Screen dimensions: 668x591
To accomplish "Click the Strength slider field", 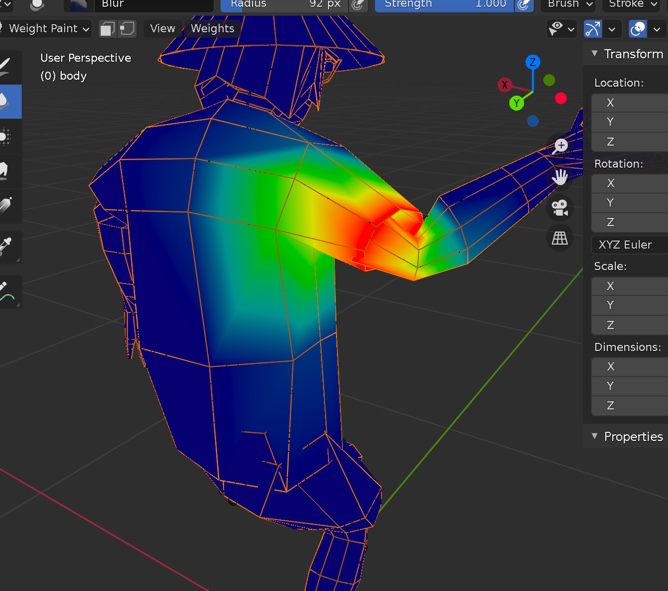I will pyautogui.click(x=443, y=4).
